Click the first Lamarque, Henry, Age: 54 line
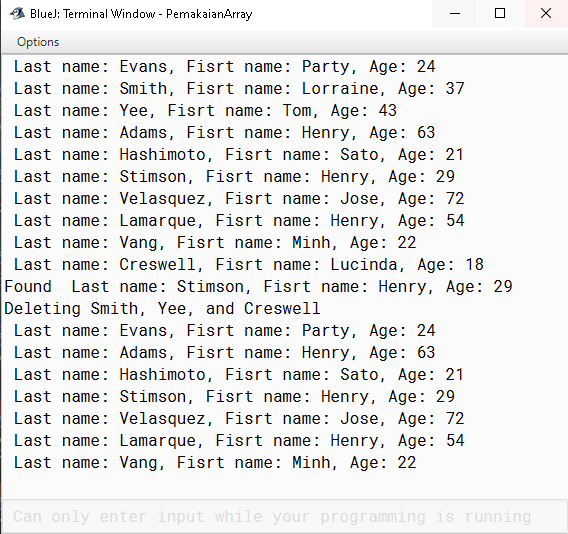568x534 pixels. (239, 221)
